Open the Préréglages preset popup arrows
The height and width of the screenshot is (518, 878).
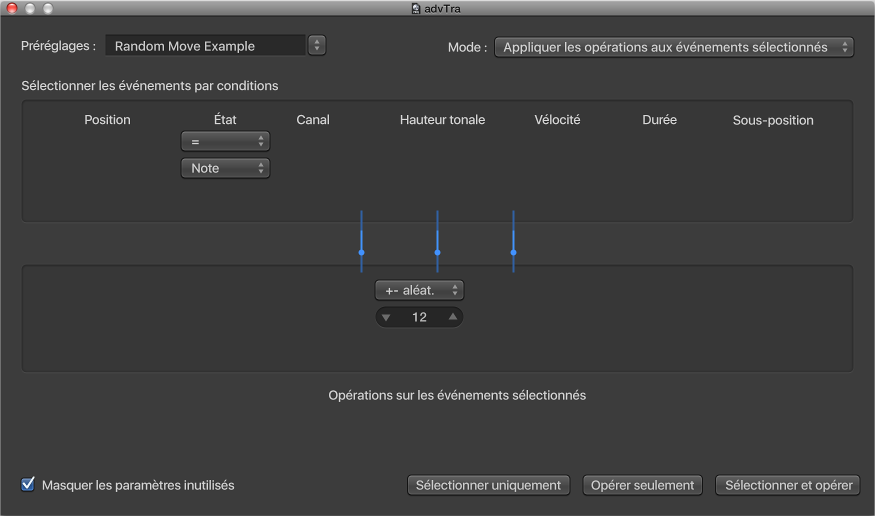tap(317, 45)
